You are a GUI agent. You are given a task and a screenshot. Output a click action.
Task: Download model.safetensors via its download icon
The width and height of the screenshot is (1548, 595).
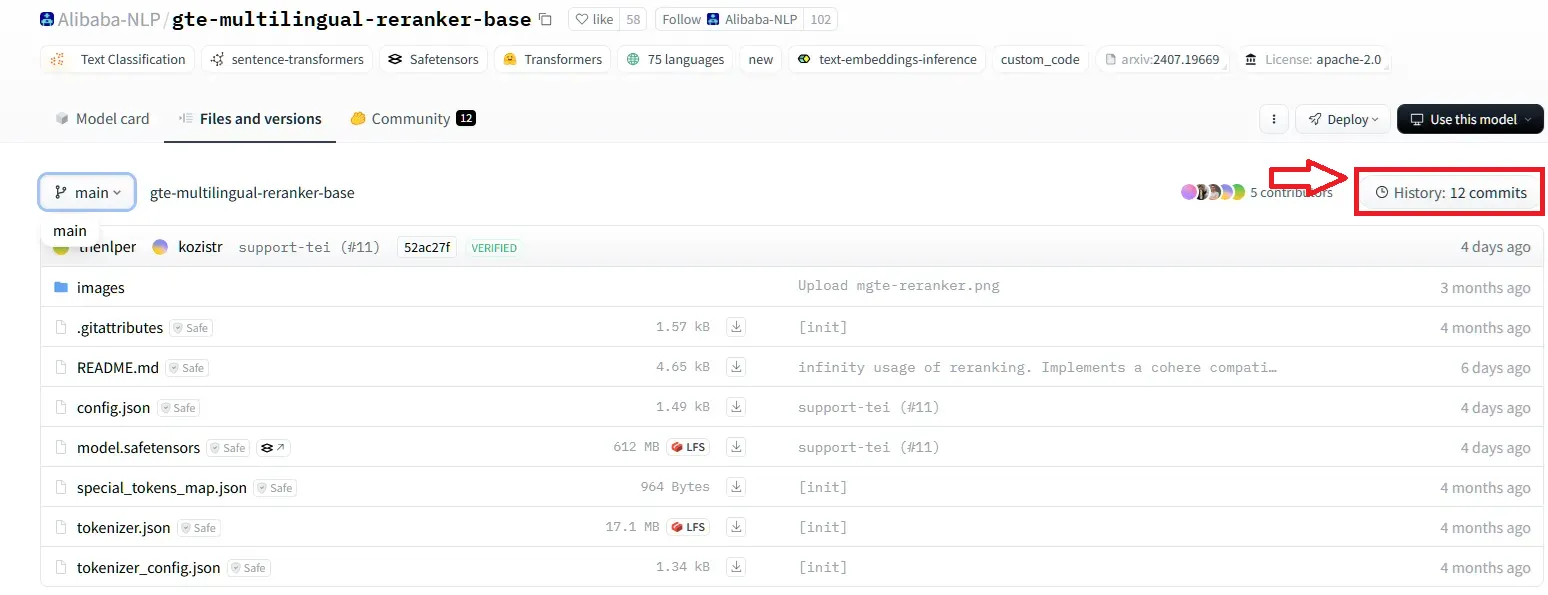(736, 447)
